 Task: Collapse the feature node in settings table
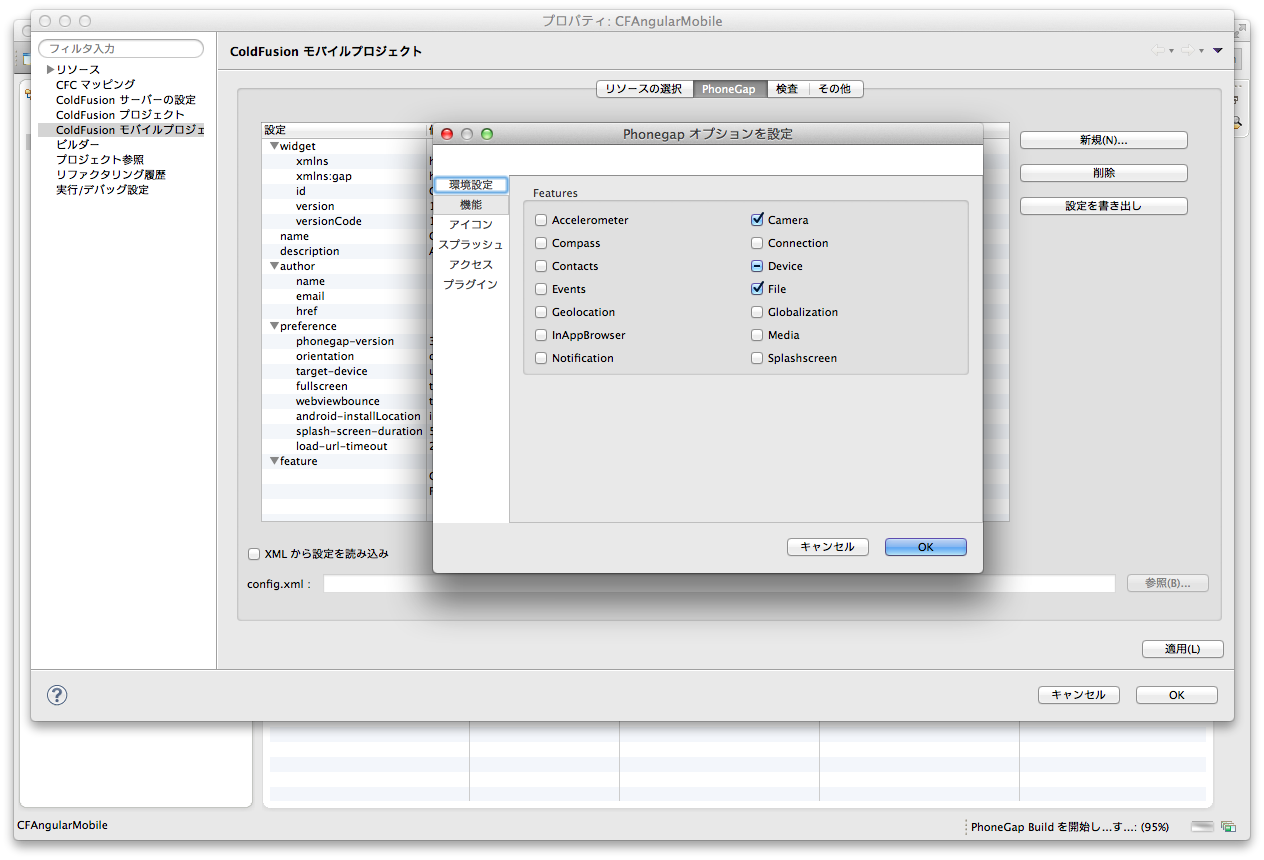click(274, 461)
